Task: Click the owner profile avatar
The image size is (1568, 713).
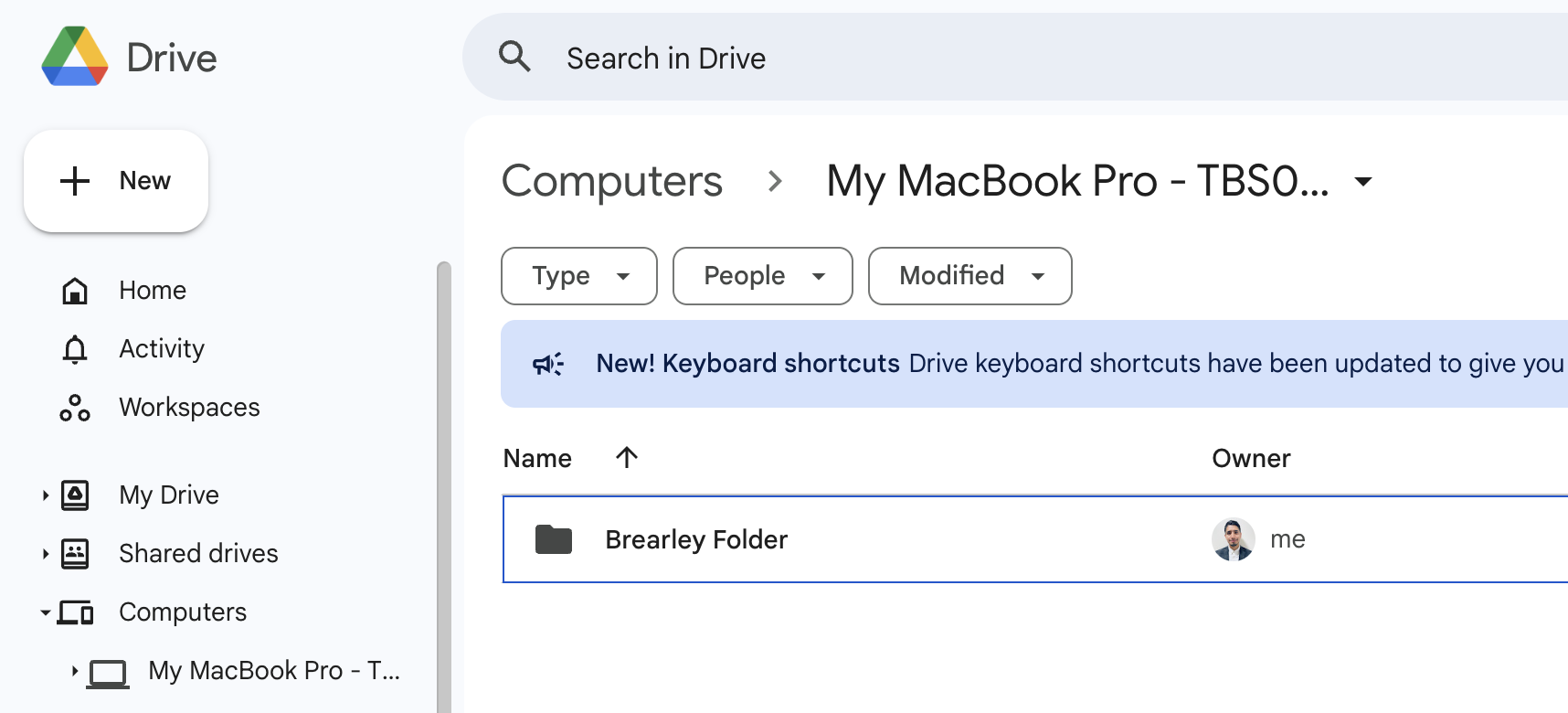Action: [1234, 539]
